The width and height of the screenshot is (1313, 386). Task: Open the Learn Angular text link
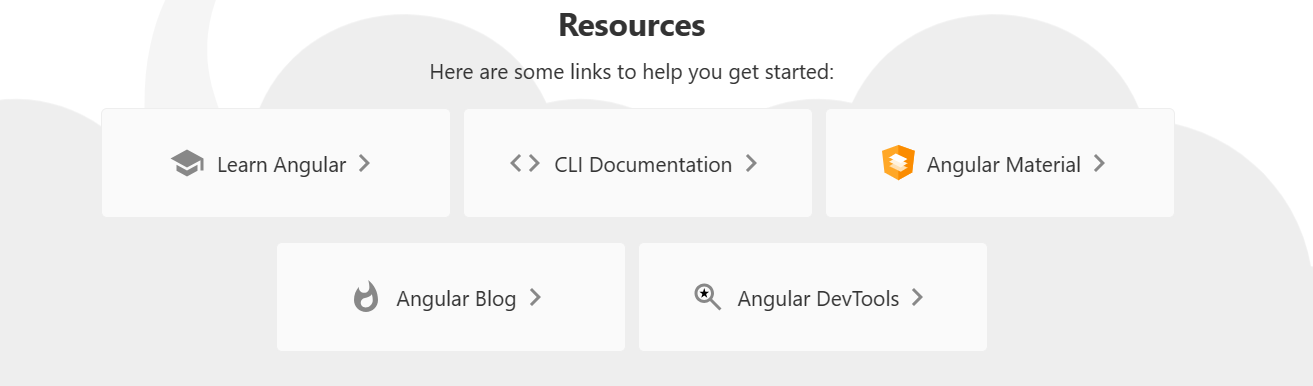[281, 165]
